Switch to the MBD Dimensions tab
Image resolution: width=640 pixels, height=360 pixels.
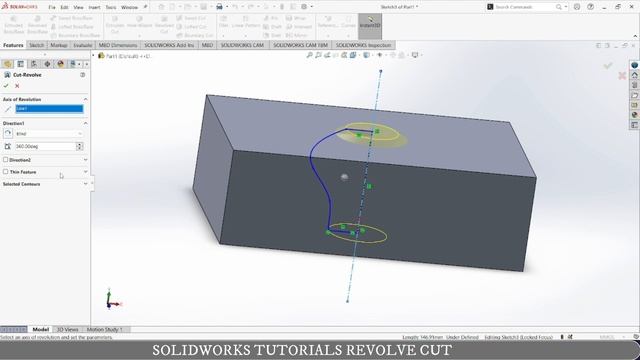pos(118,45)
